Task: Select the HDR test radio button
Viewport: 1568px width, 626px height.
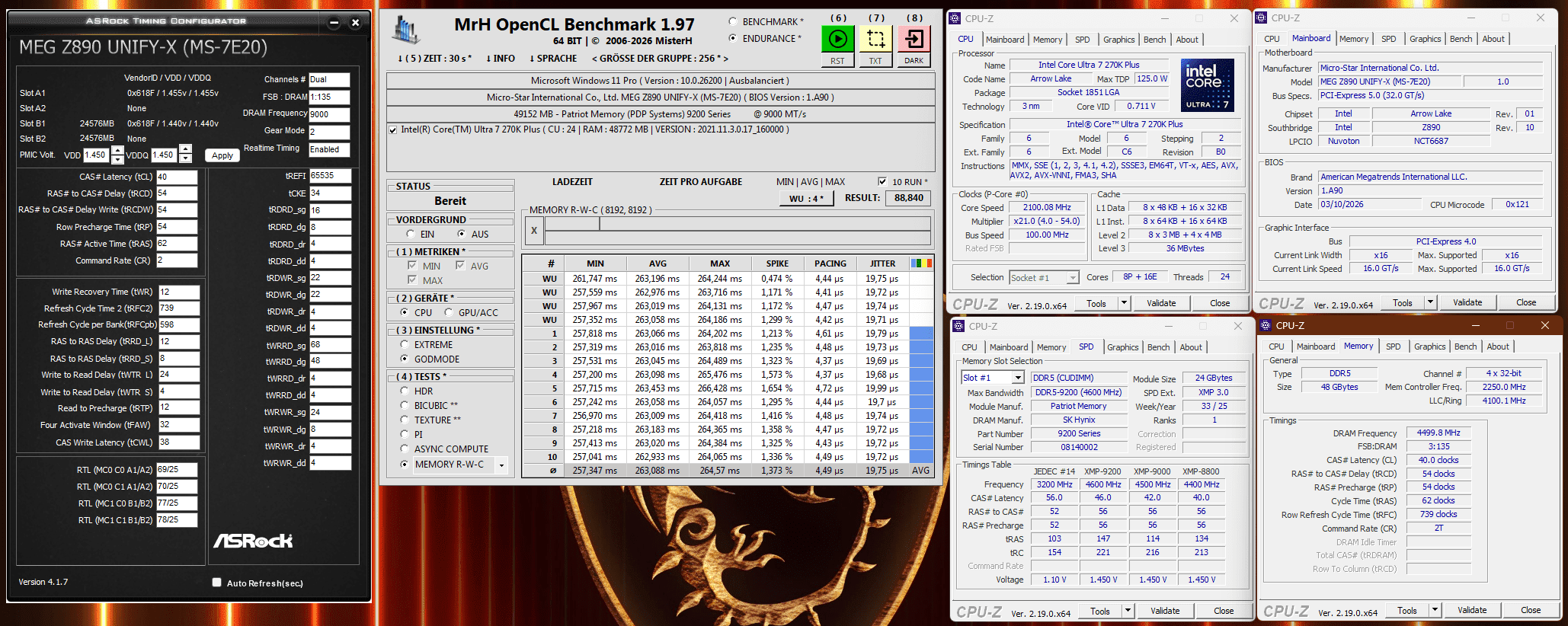Action: point(405,391)
